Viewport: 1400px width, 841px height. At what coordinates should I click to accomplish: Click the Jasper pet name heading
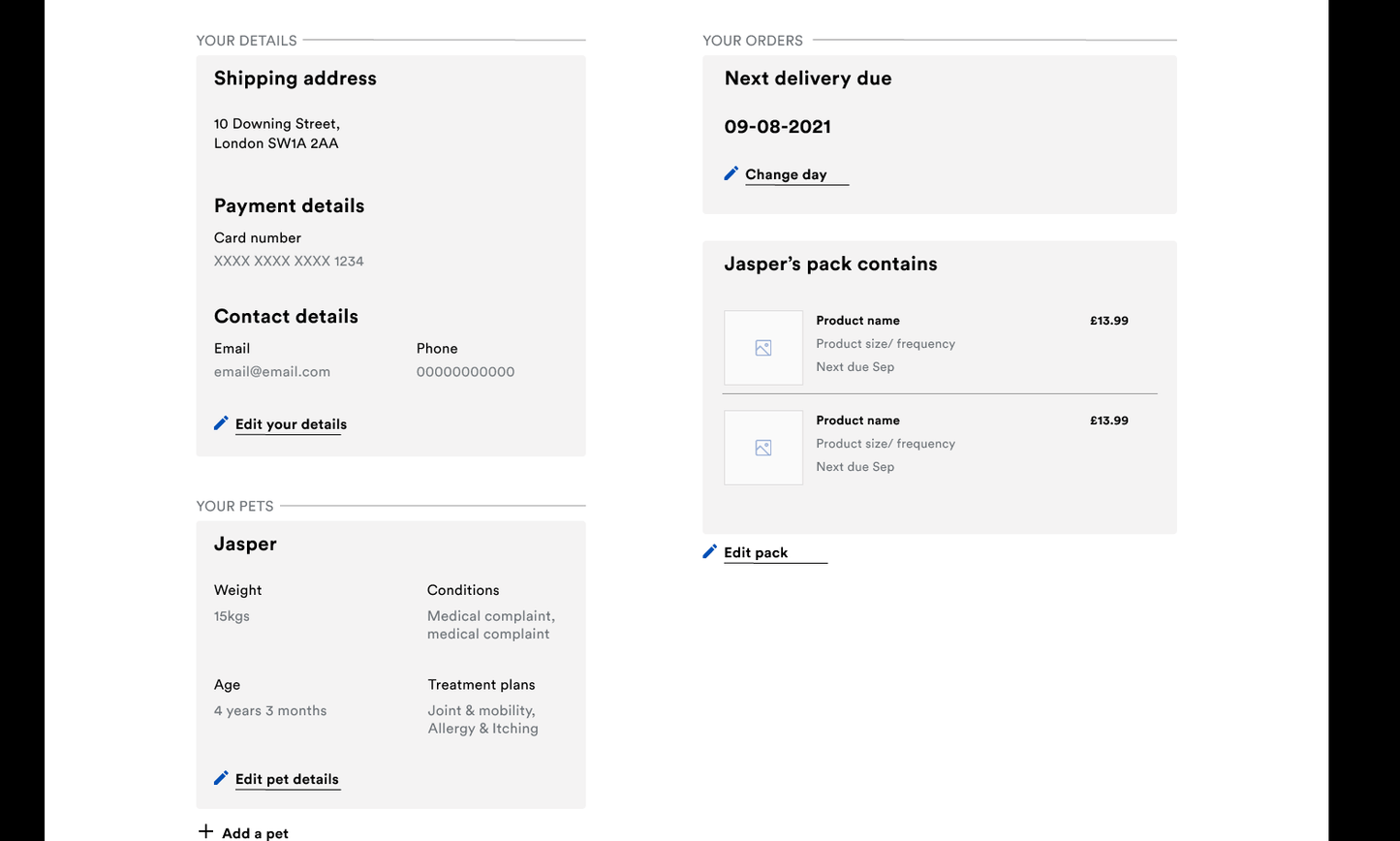245,545
